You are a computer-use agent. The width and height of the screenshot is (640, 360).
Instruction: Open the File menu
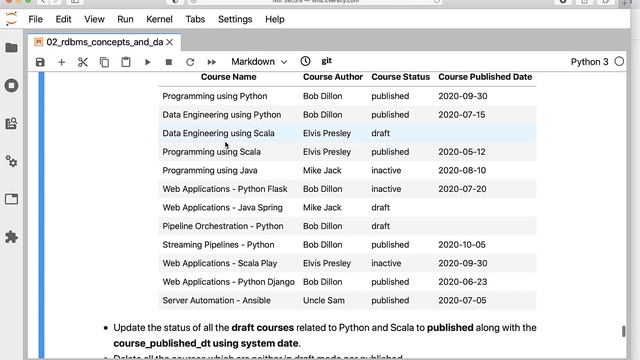[x=36, y=19]
